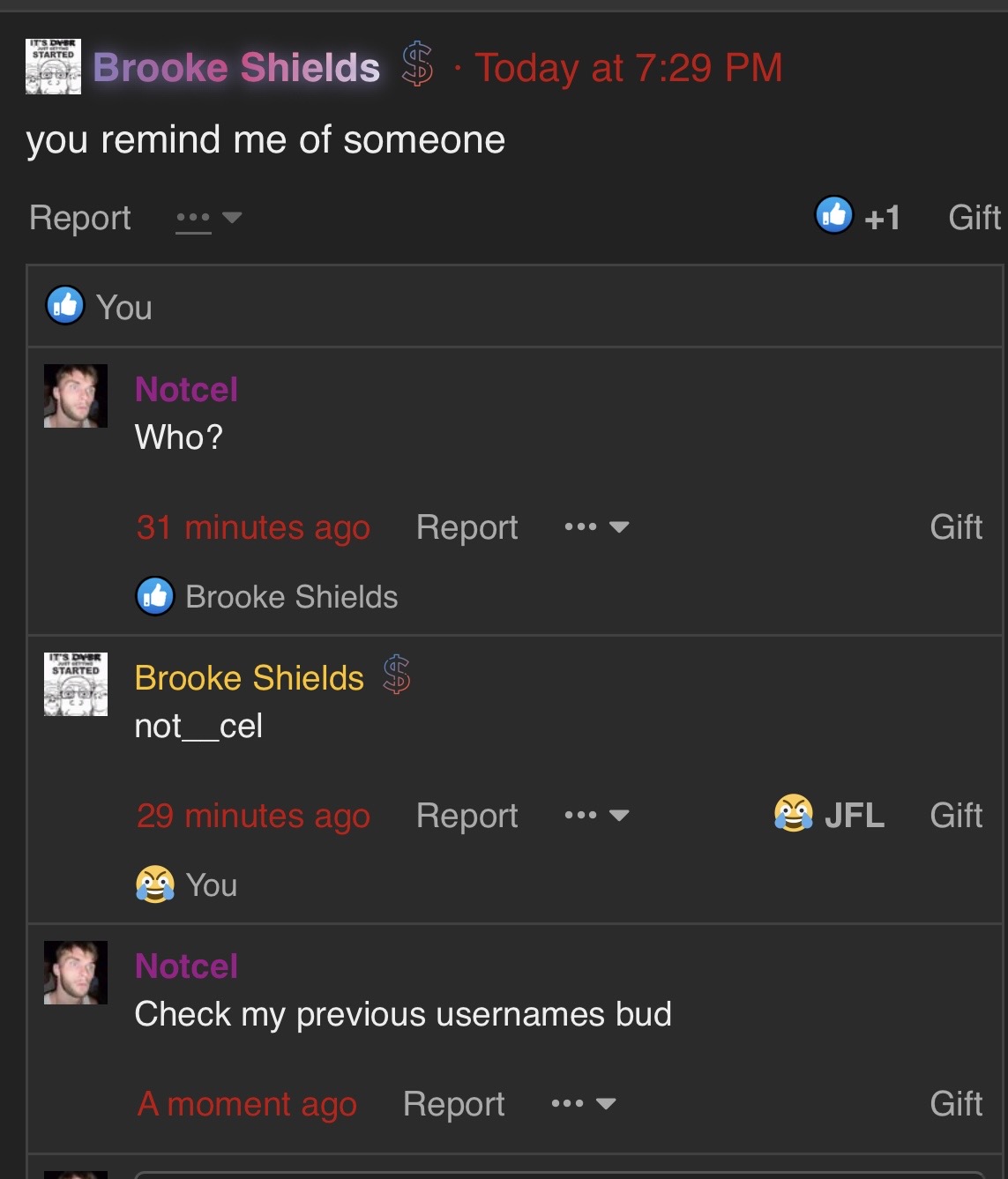This screenshot has height=1179, width=1008.
Task: Report the 'you remind me of someone' post
Action: (79, 217)
